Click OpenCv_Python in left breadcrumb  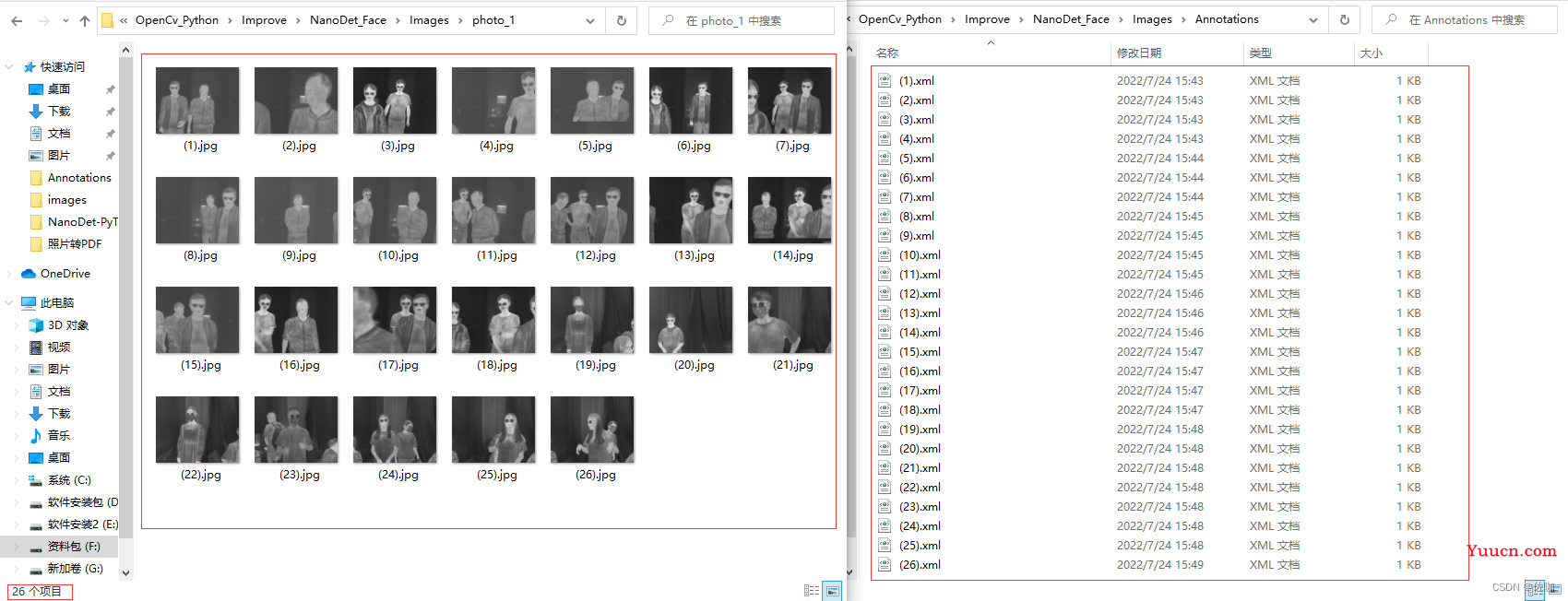tap(177, 20)
